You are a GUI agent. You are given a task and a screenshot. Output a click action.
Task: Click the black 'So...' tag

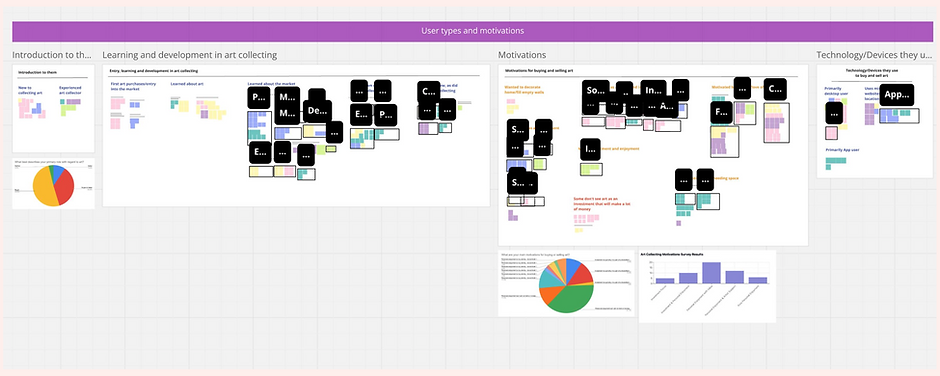click(595, 91)
